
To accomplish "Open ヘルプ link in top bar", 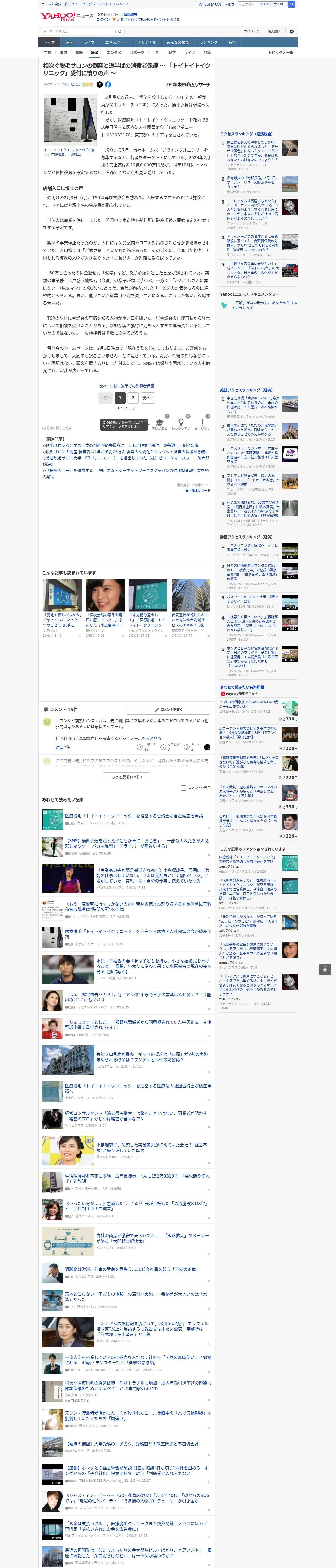I will point(229,4).
